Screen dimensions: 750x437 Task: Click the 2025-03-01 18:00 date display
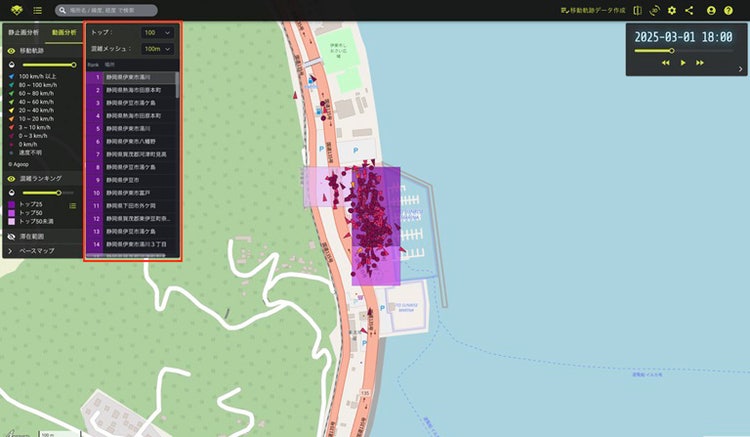683,37
